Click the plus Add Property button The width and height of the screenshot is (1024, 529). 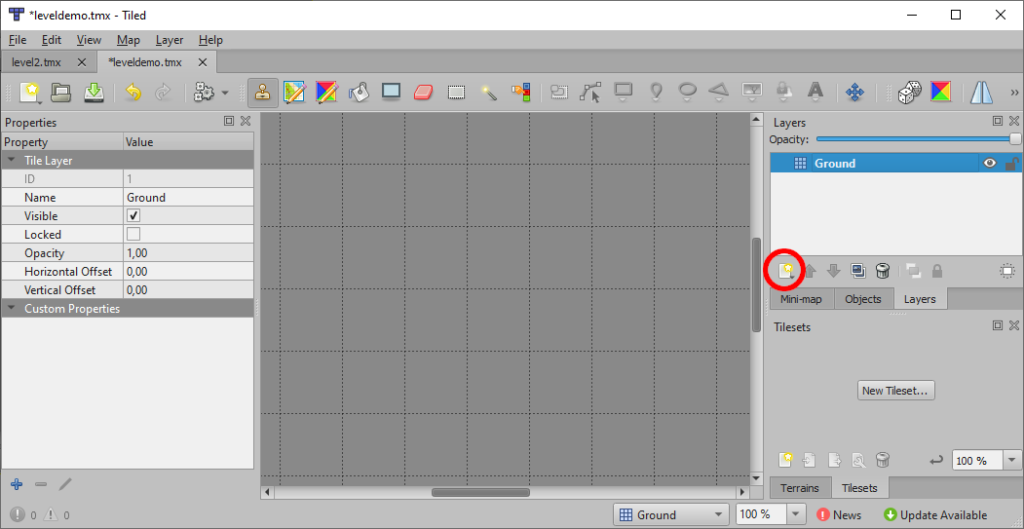18,484
